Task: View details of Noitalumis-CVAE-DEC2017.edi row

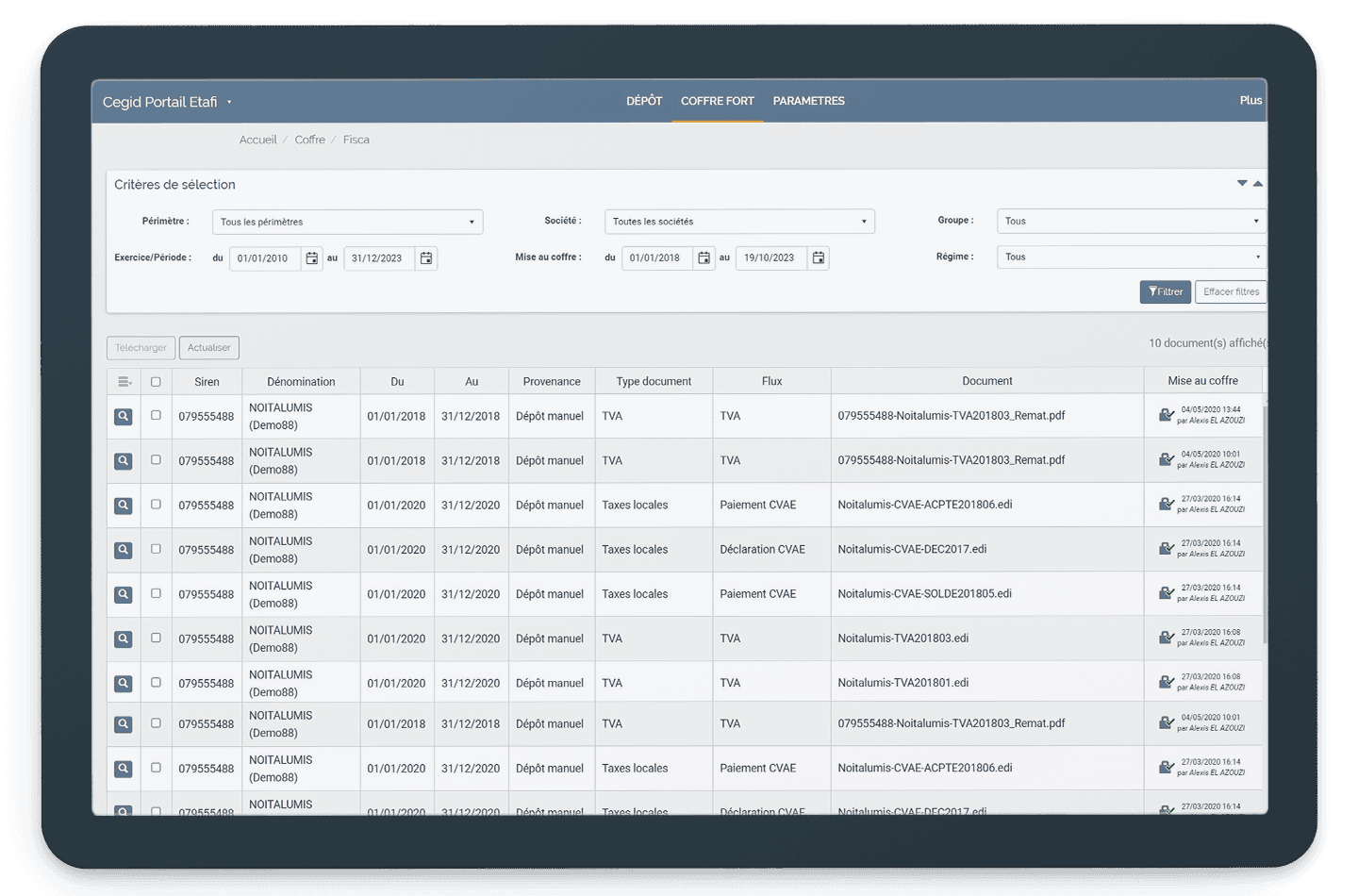Action: coord(124,550)
